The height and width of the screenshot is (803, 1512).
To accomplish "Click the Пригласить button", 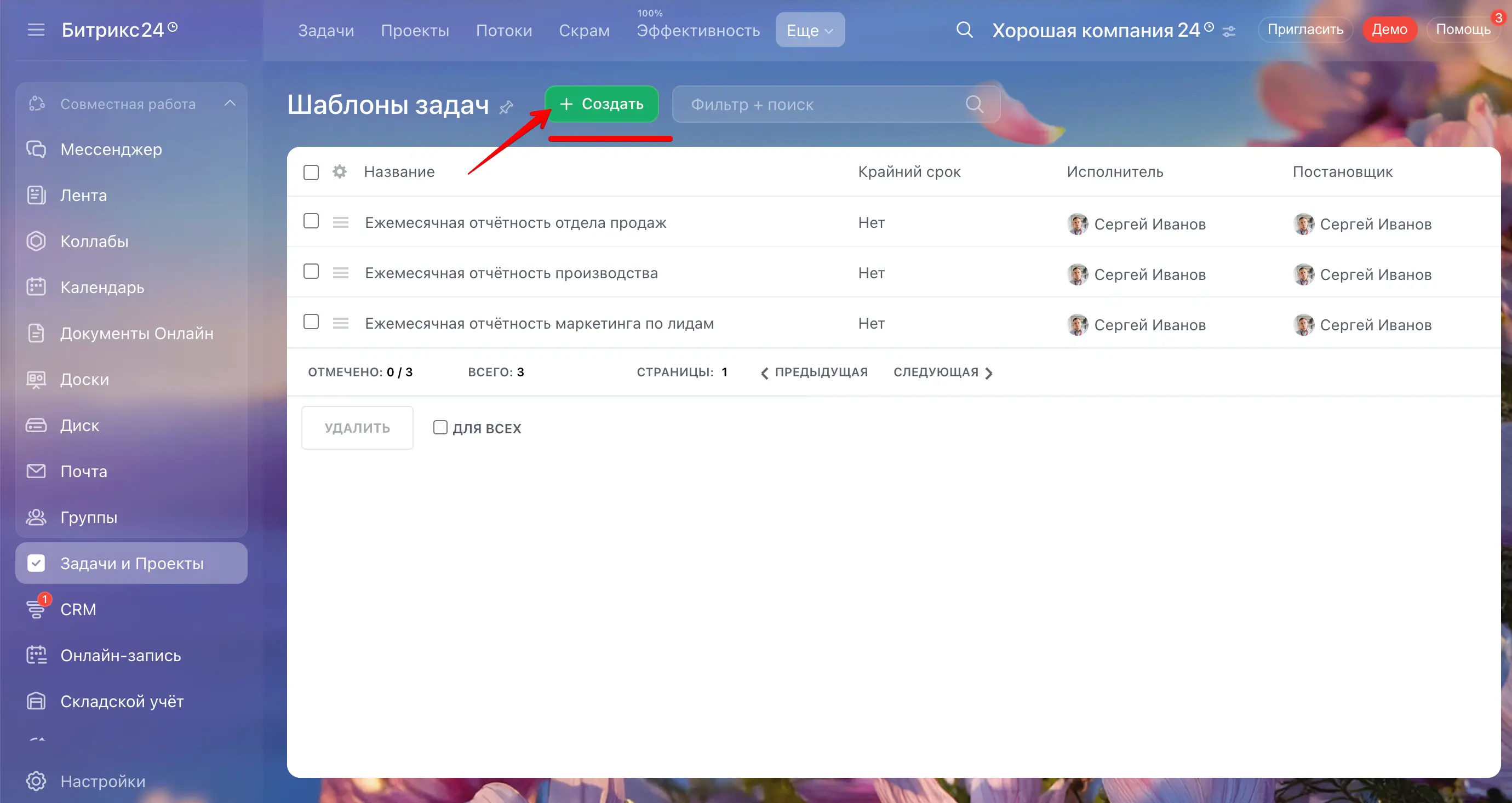I will [x=1305, y=30].
